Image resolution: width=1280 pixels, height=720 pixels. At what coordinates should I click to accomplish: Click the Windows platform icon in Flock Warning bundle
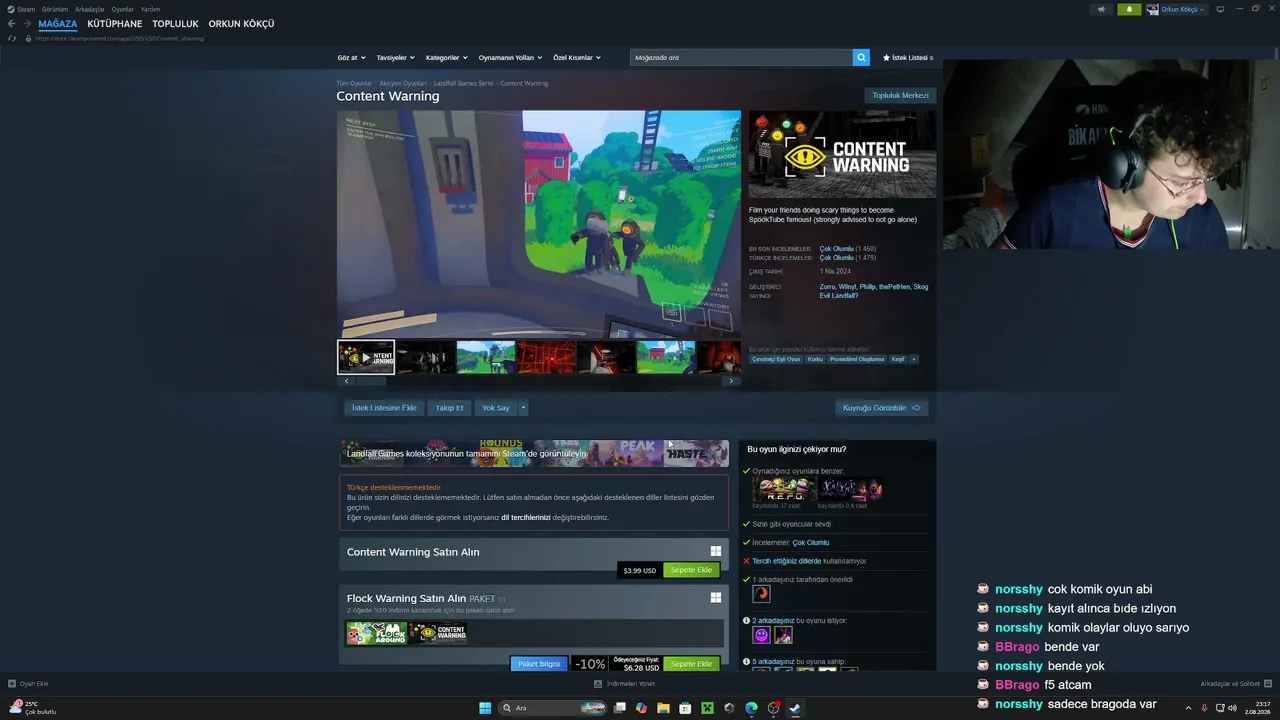click(x=716, y=598)
